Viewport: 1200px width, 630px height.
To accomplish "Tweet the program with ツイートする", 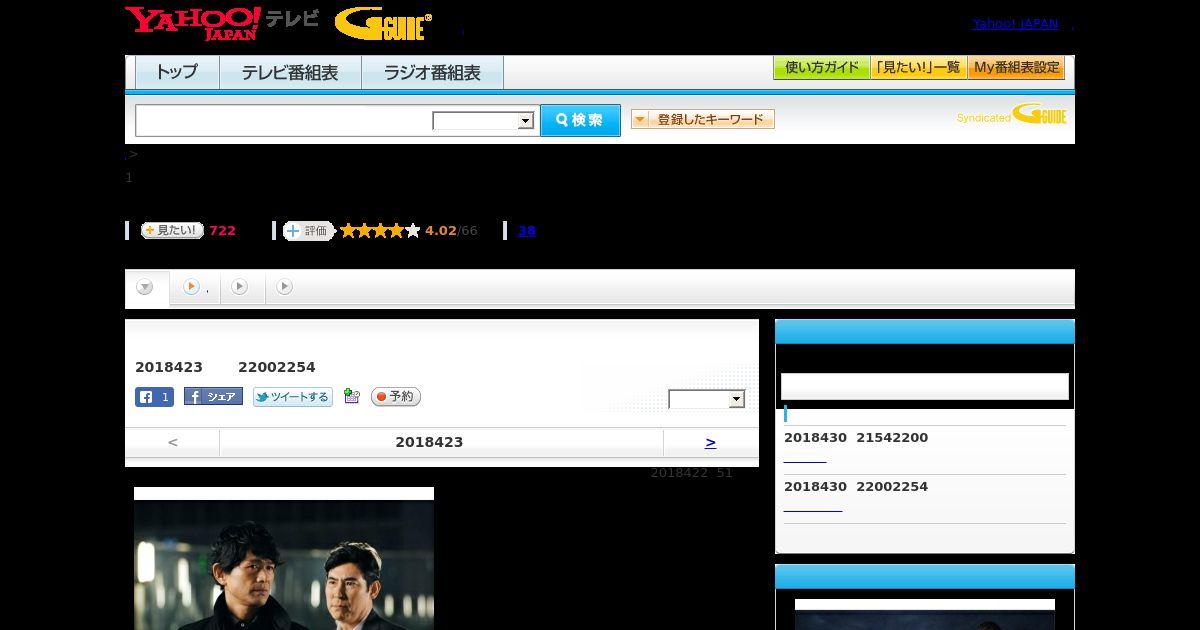I will click(293, 397).
